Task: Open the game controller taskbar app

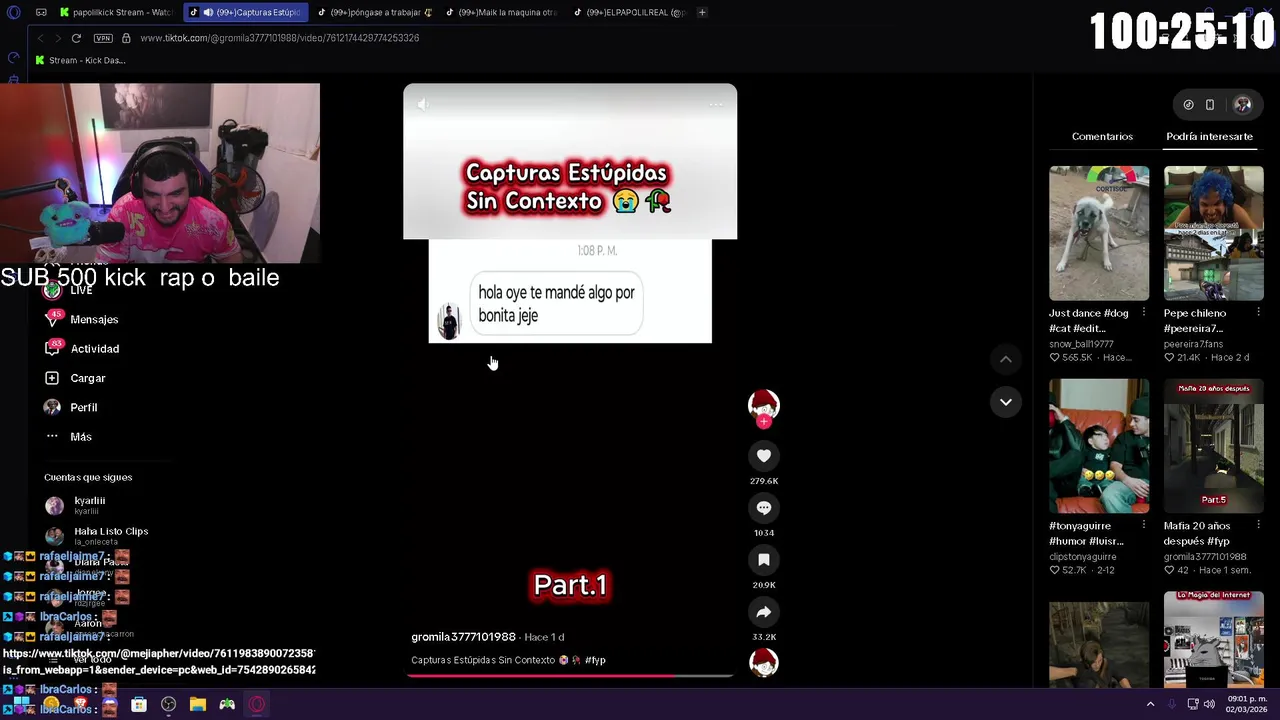Action: (x=227, y=704)
